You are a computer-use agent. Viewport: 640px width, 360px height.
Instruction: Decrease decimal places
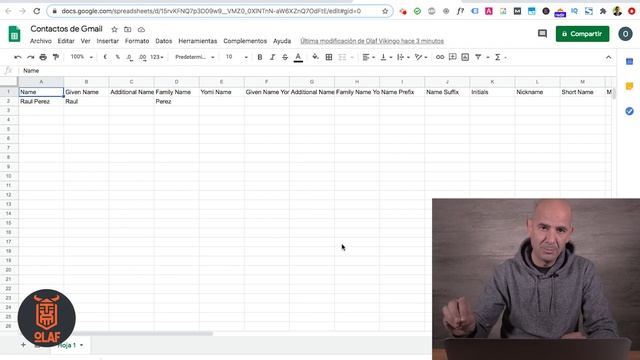[129, 57]
